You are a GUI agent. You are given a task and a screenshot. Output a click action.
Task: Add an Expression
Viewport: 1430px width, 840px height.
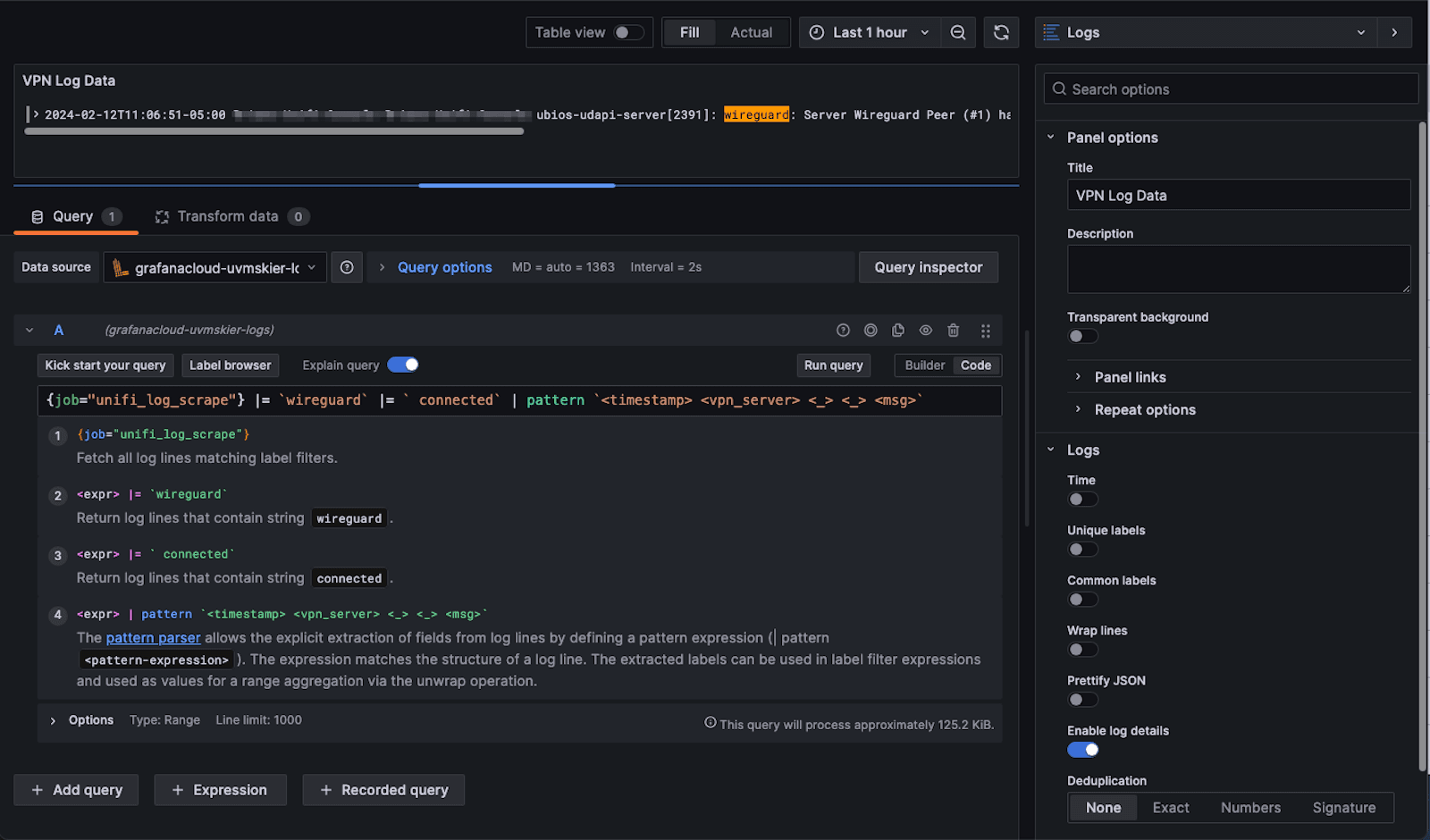[220, 790]
